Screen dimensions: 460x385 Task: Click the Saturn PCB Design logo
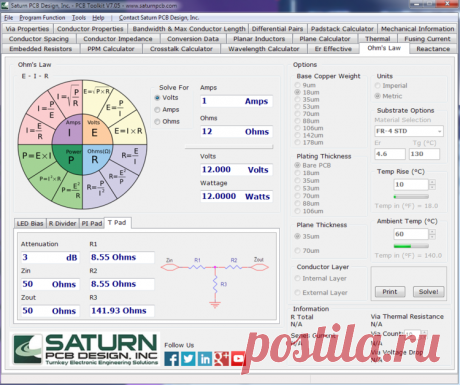point(85,349)
